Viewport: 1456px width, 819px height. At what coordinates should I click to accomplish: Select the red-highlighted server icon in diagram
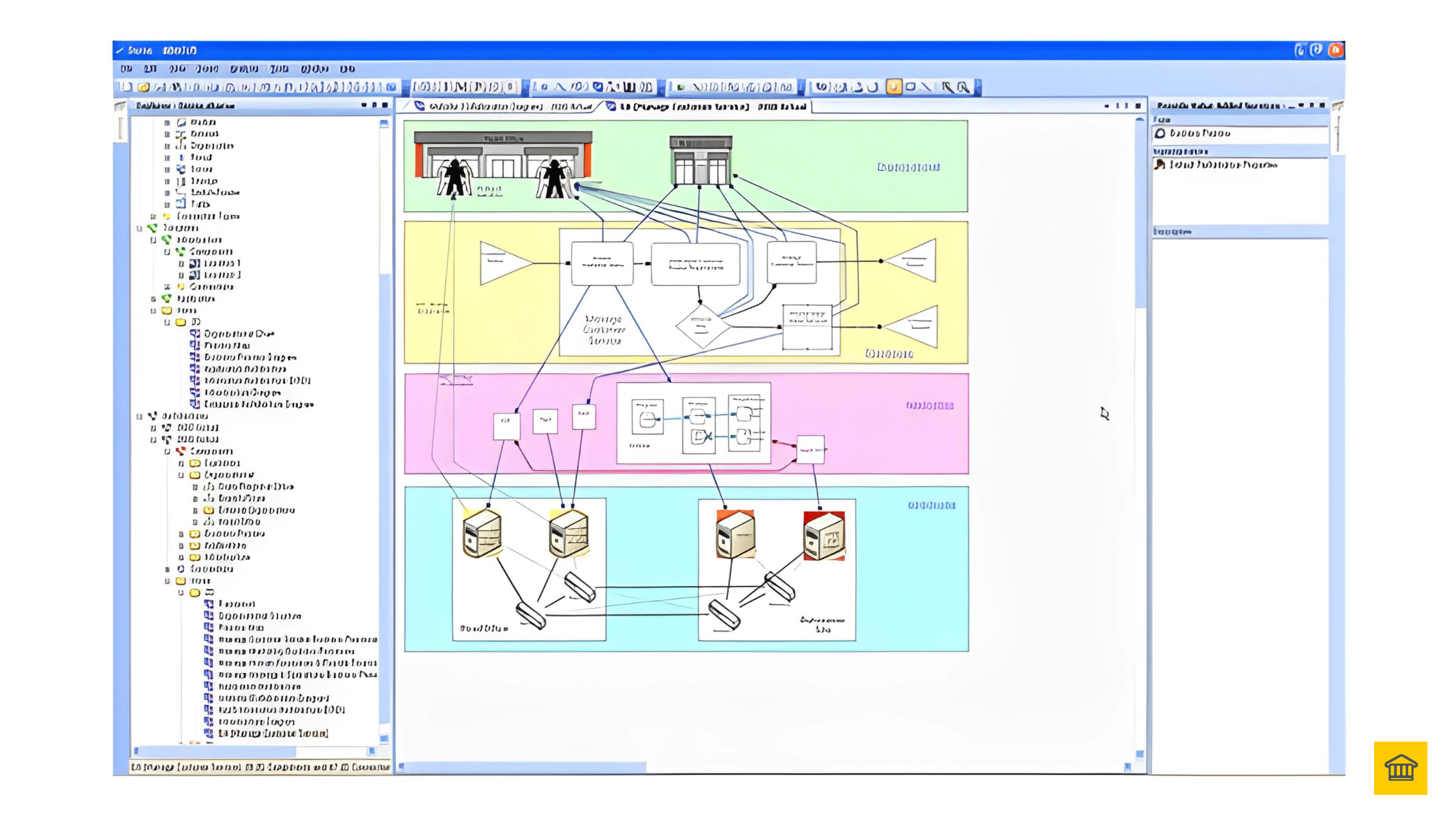click(824, 536)
